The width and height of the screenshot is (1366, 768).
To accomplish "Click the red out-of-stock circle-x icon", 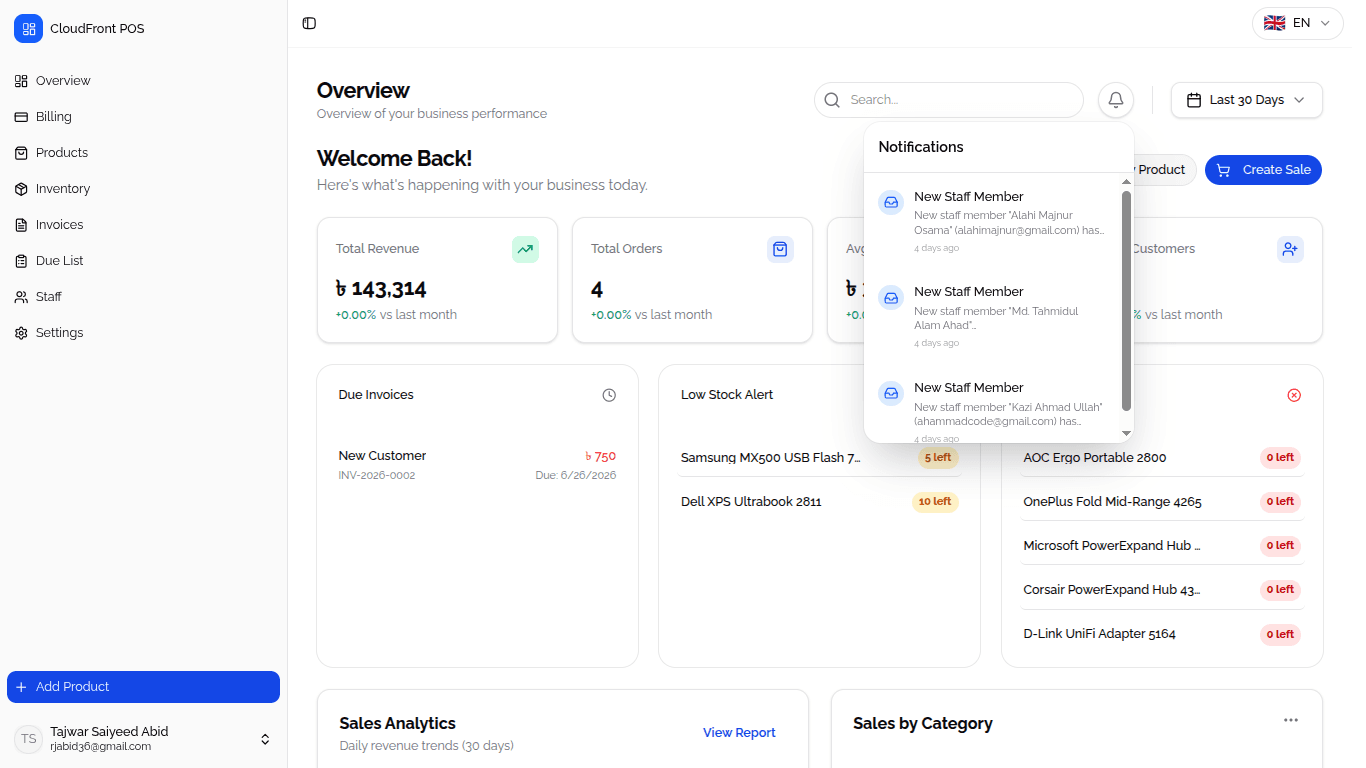I will [1294, 395].
